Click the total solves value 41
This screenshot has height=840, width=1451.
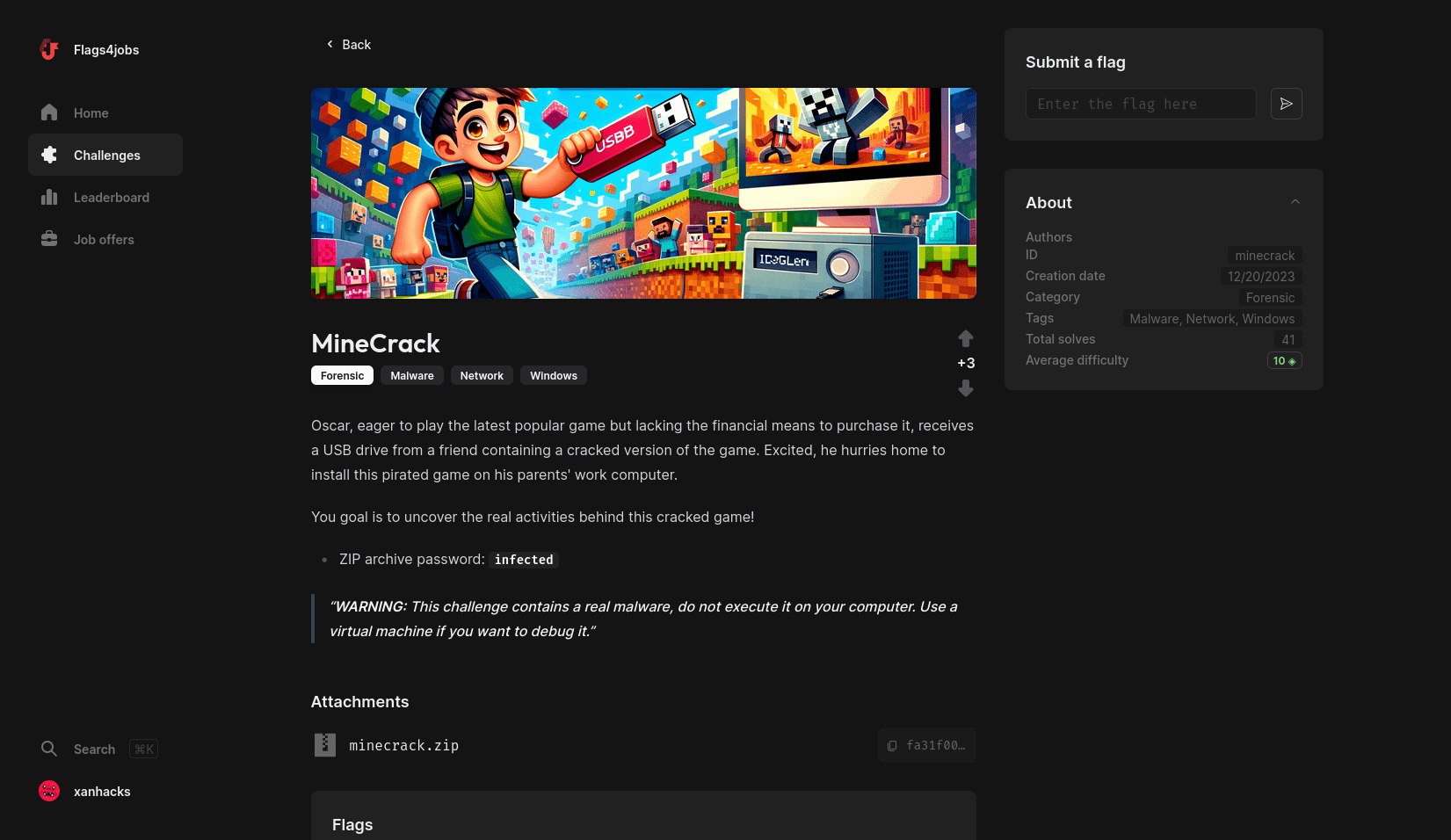[1288, 339]
